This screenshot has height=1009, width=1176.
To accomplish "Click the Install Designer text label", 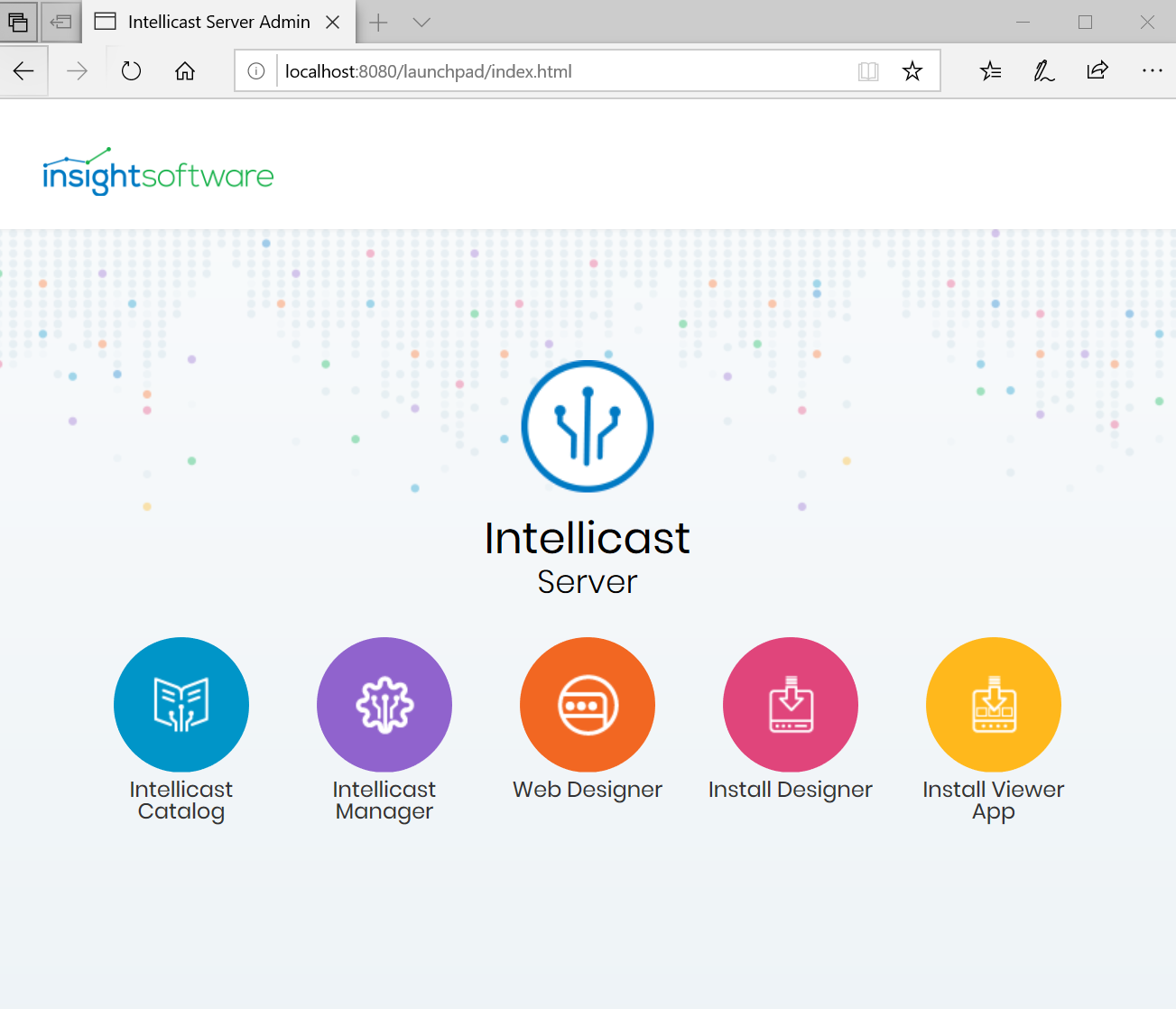I will [791, 790].
